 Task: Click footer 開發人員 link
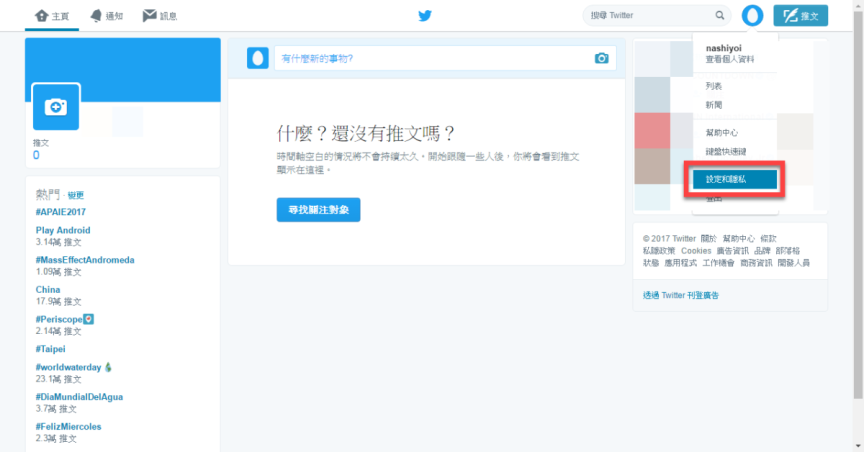click(x=793, y=263)
